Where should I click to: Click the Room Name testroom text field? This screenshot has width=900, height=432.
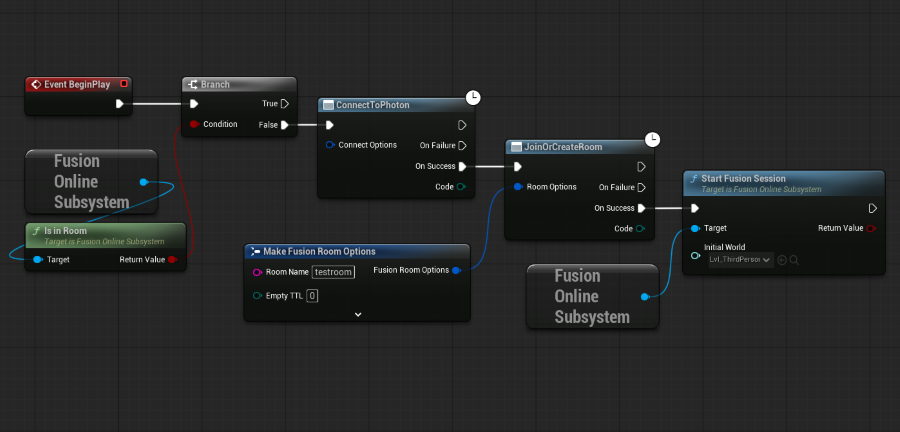[x=333, y=272]
